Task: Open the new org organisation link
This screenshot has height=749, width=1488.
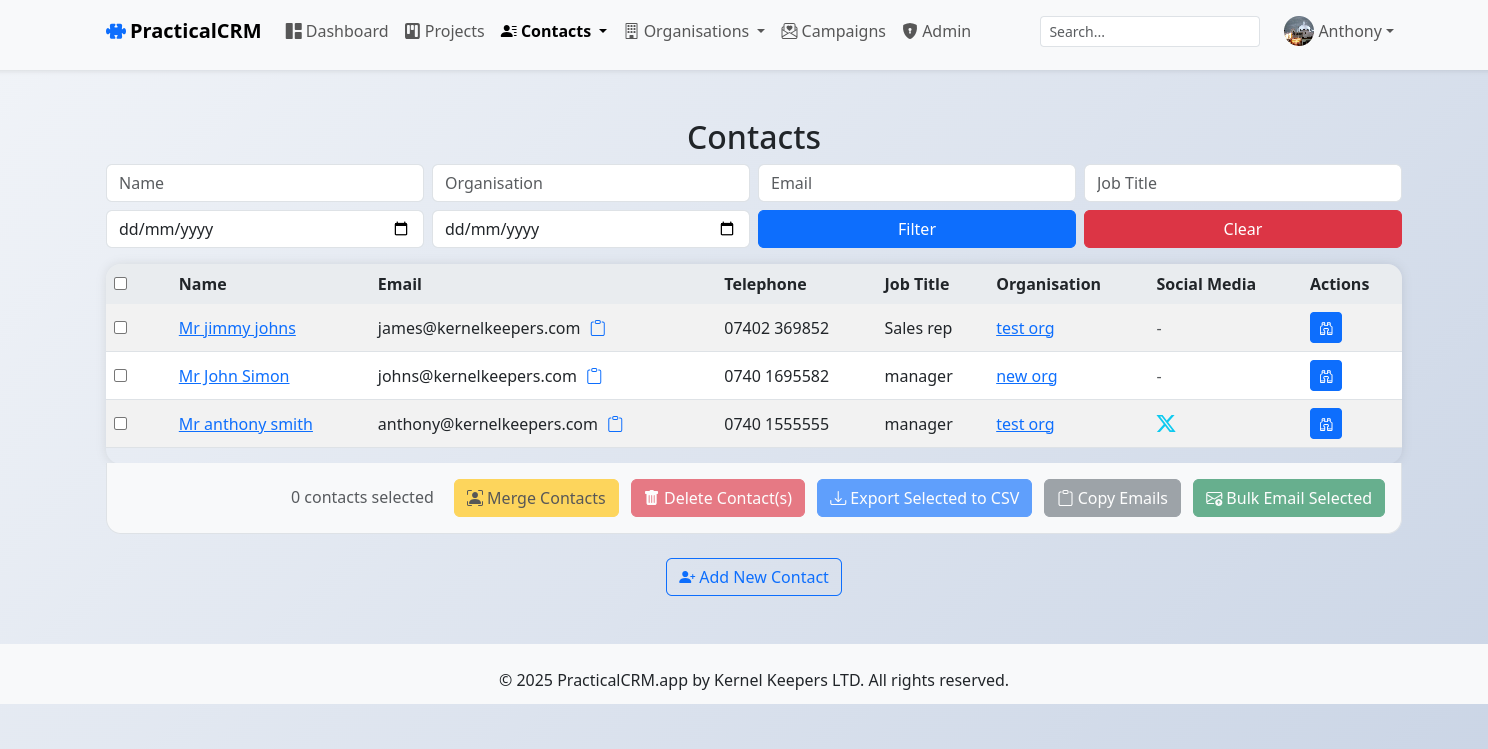Action: click(x=1027, y=376)
